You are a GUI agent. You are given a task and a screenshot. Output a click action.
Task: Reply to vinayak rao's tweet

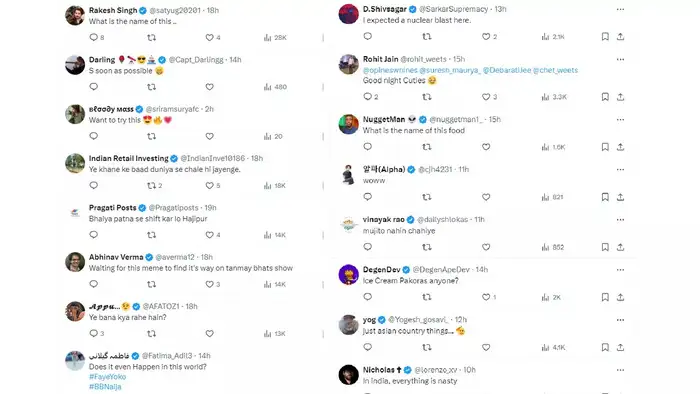click(x=367, y=247)
